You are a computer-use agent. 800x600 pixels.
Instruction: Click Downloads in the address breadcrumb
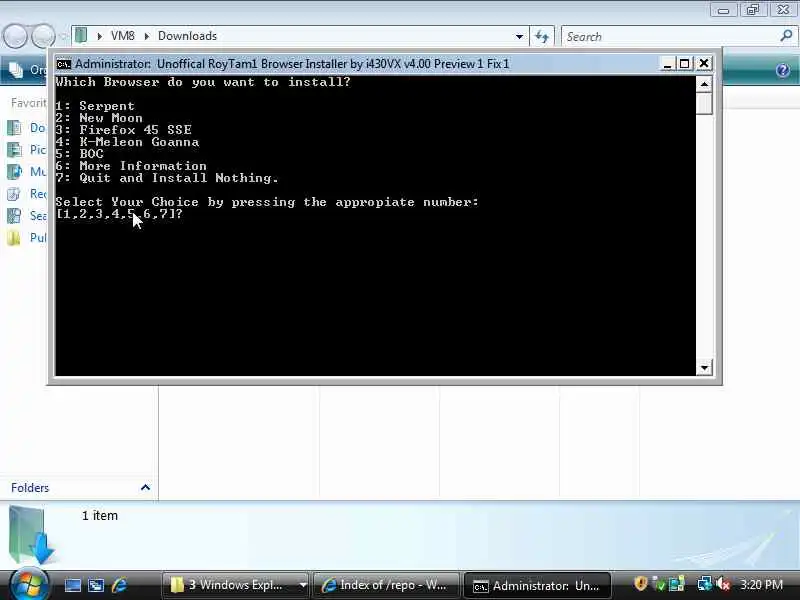(187, 36)
